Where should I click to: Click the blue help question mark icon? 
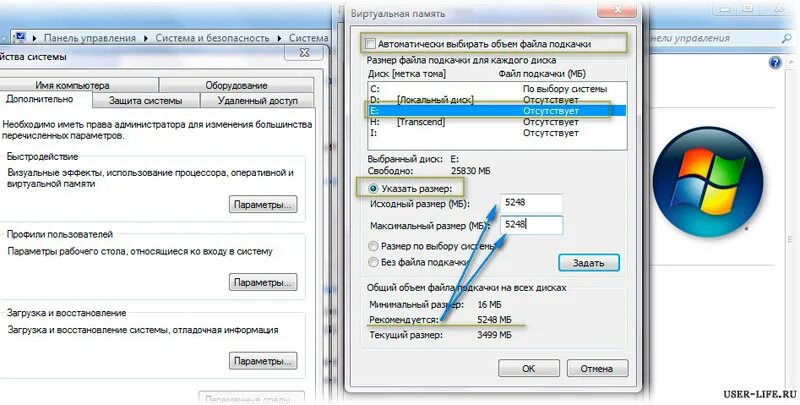click(775, 63)
